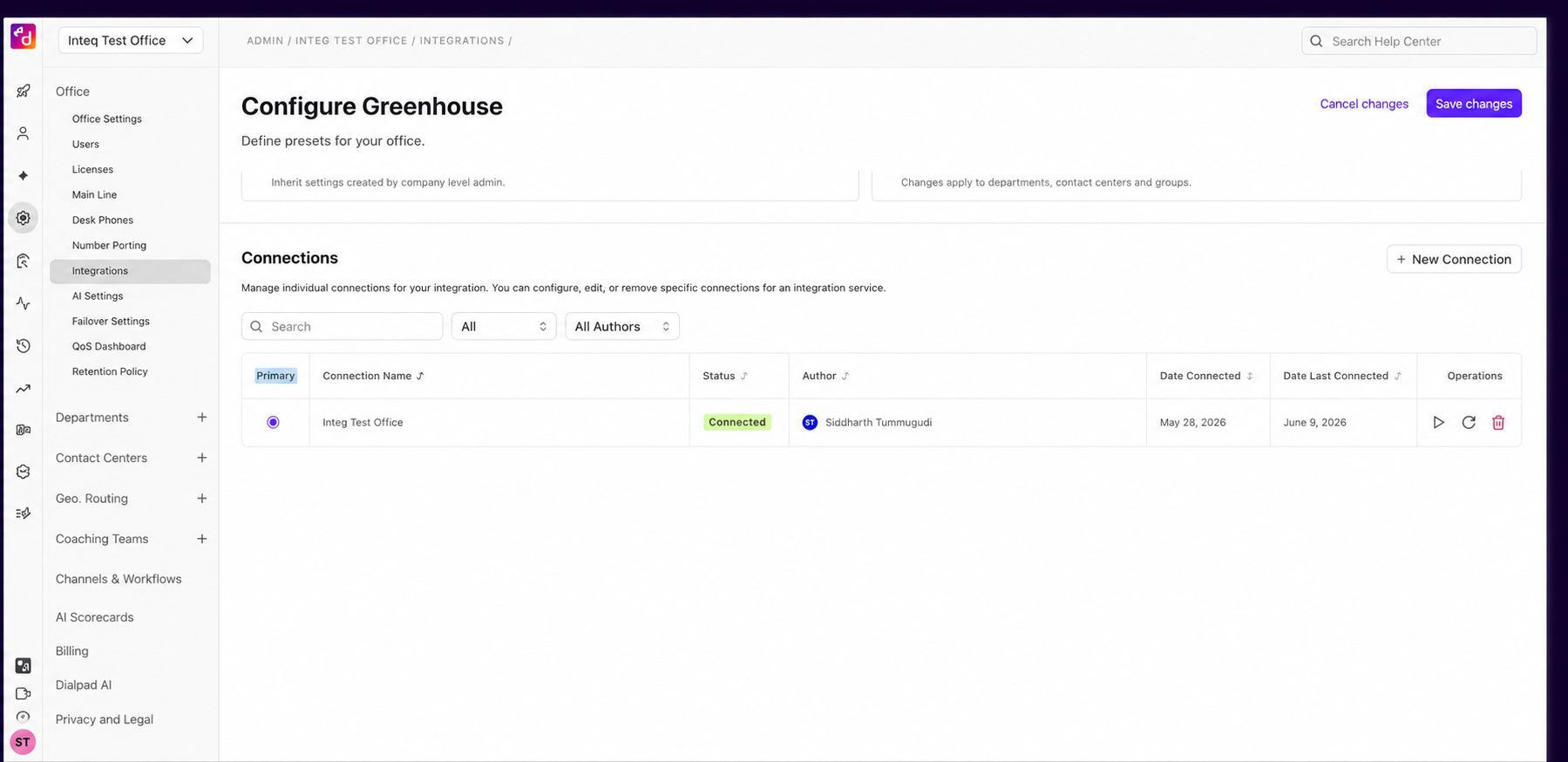Click the Office heading in sidebar
The width and height of the screenshot is (1568, 762).
click(72, 92)
